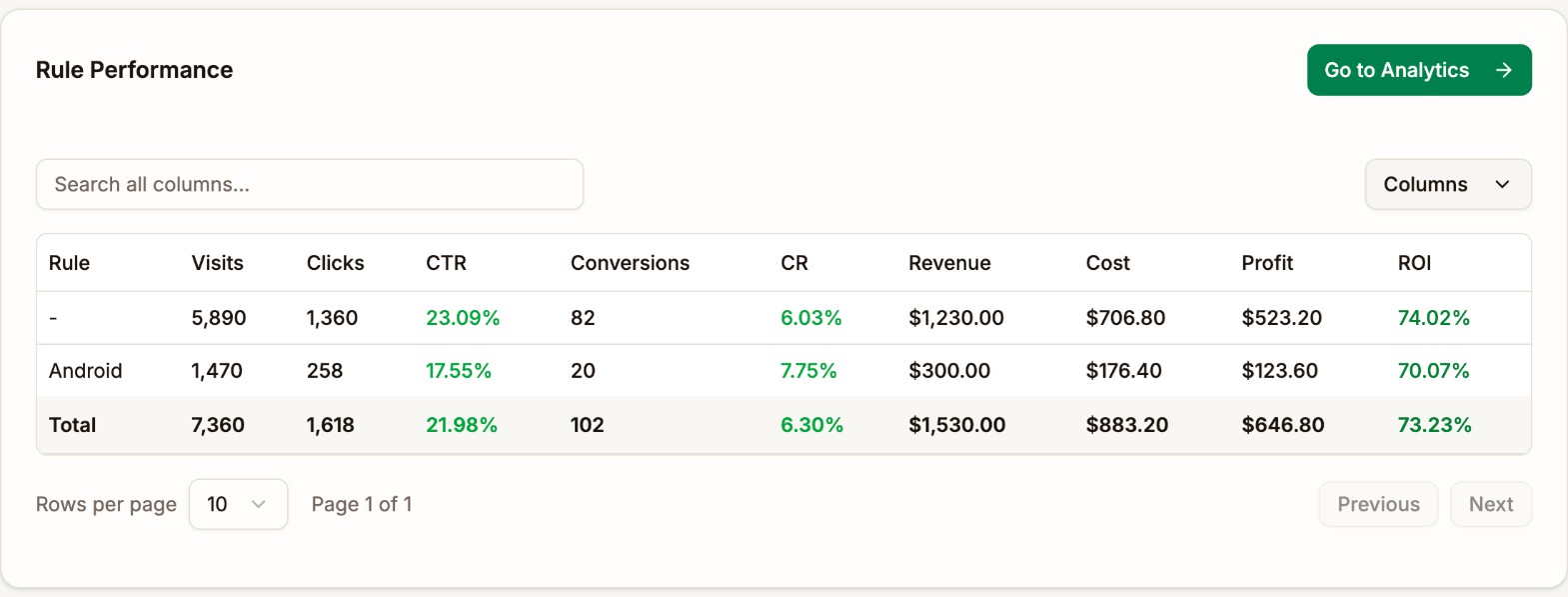
Task: Open the Go to Analytics page
Action: tap(1418, 70)
